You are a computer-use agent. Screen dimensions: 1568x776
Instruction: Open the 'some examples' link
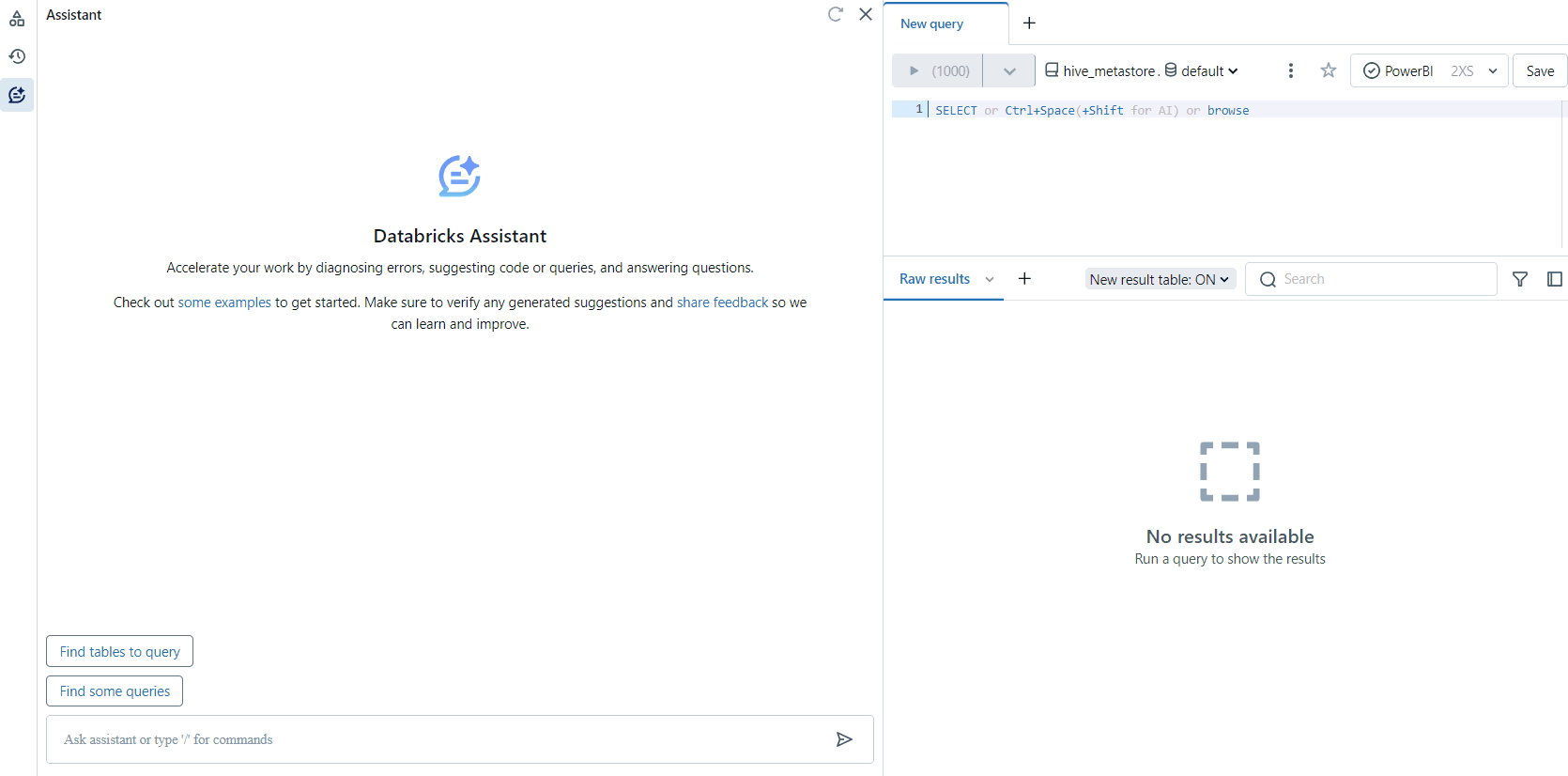pyautogui.click(x=224, y=303)
